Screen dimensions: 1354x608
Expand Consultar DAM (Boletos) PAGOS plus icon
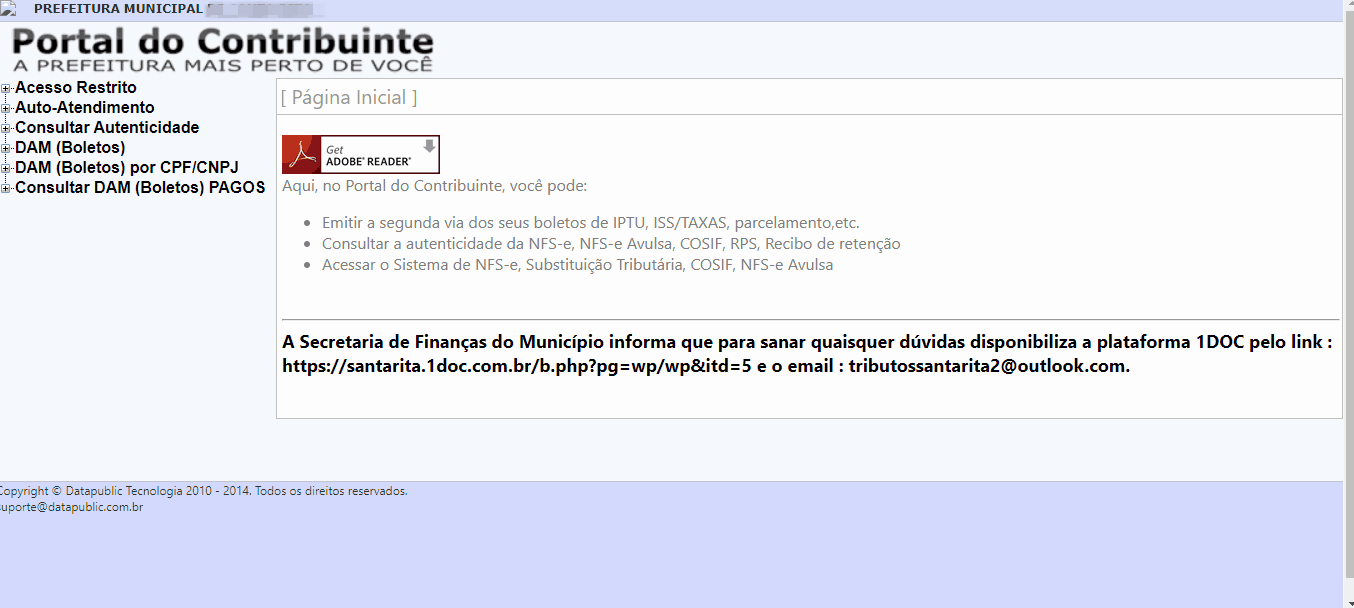6,188
